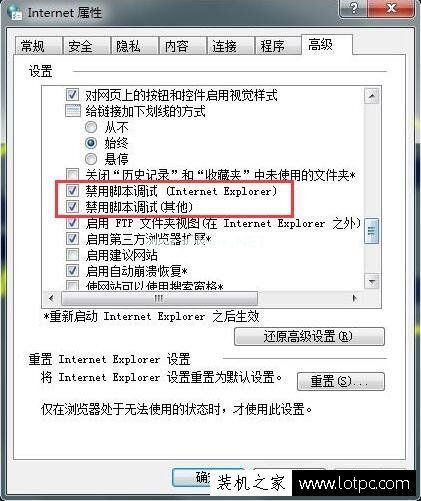The image size is (421, 501).
Task: Click the settings list scroll down arrow
Action: [x=371, y=282]
